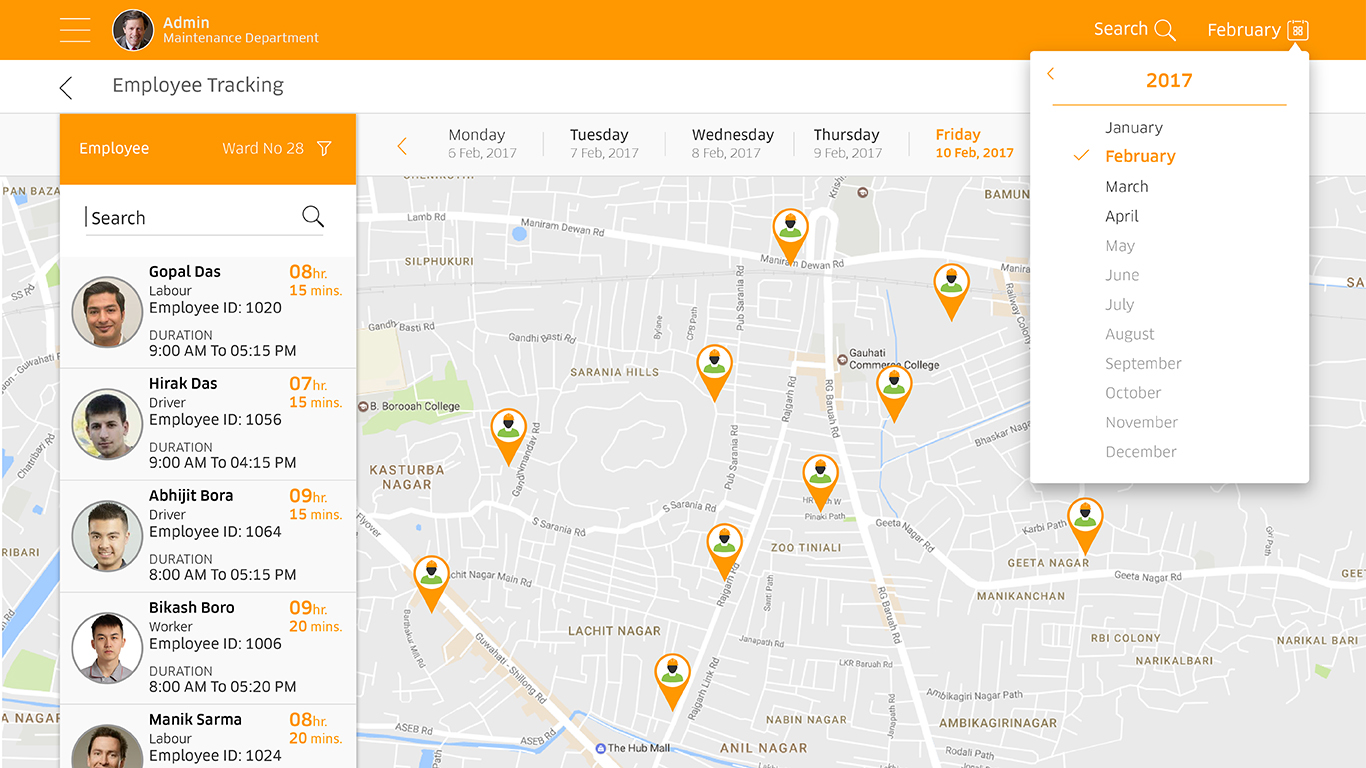The image size is (1366, 768).
Task: Click the employee search magnifier icon
Action: click(x=313, y=217)
